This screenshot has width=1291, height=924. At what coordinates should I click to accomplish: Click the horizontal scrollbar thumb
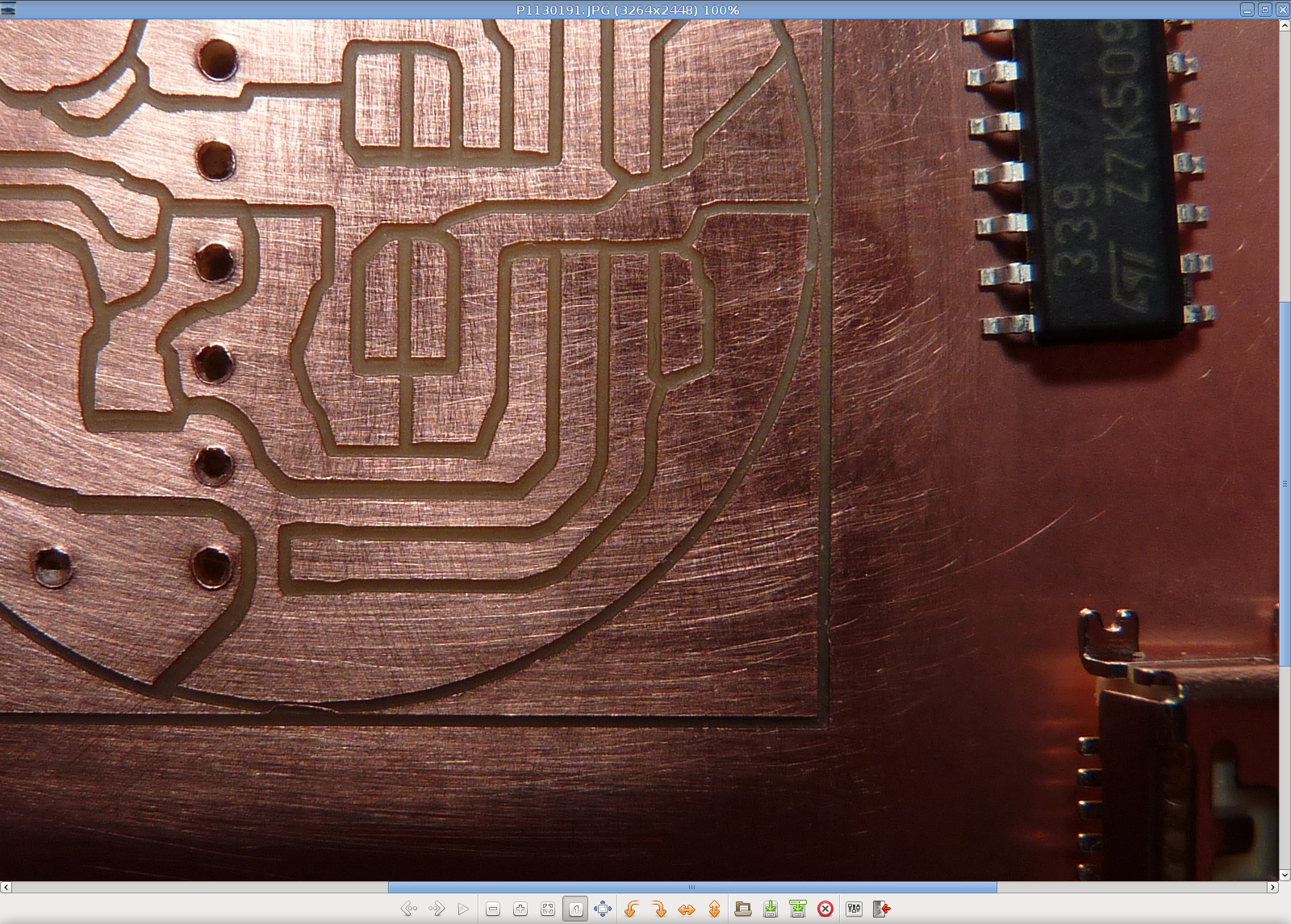click(692, 887)
